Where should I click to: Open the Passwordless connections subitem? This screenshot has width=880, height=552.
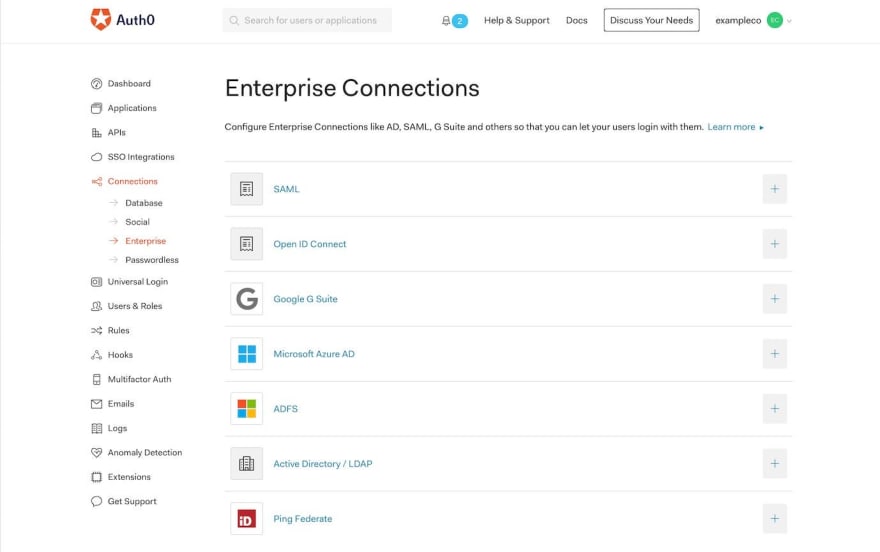[152, 260]
